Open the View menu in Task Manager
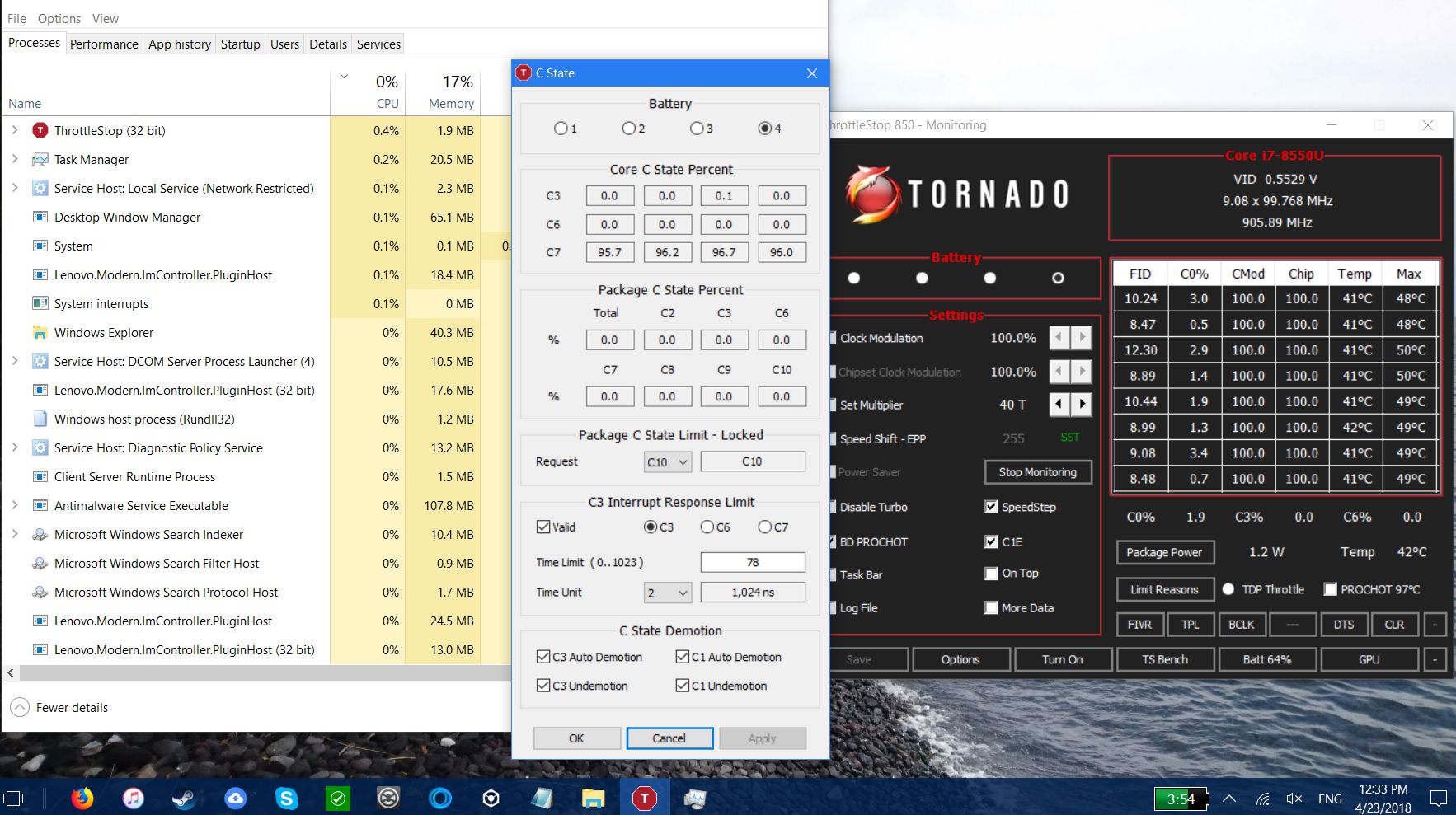1456x815 pixels. click(x=106, y=18)
